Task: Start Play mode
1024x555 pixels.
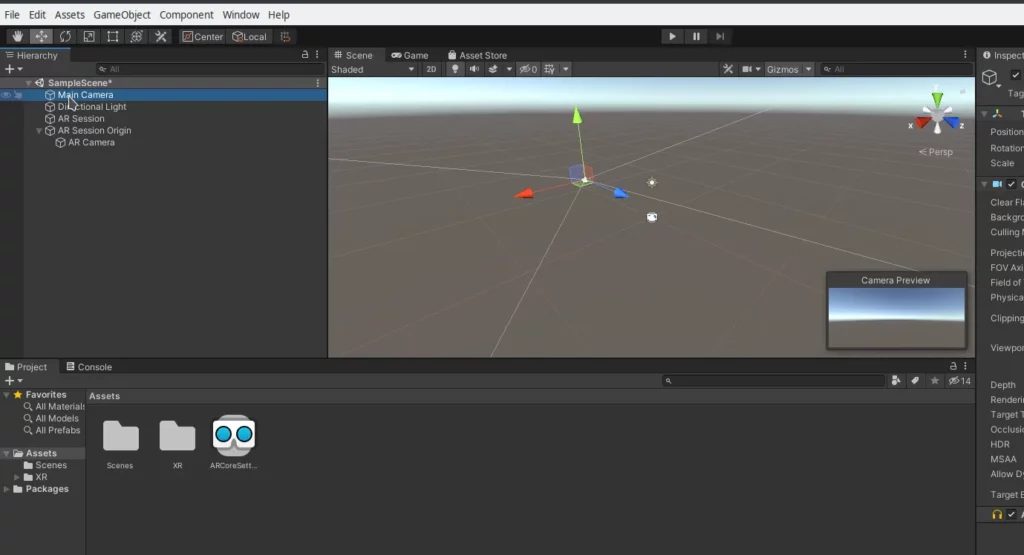Action: click(x=672, y=37)
